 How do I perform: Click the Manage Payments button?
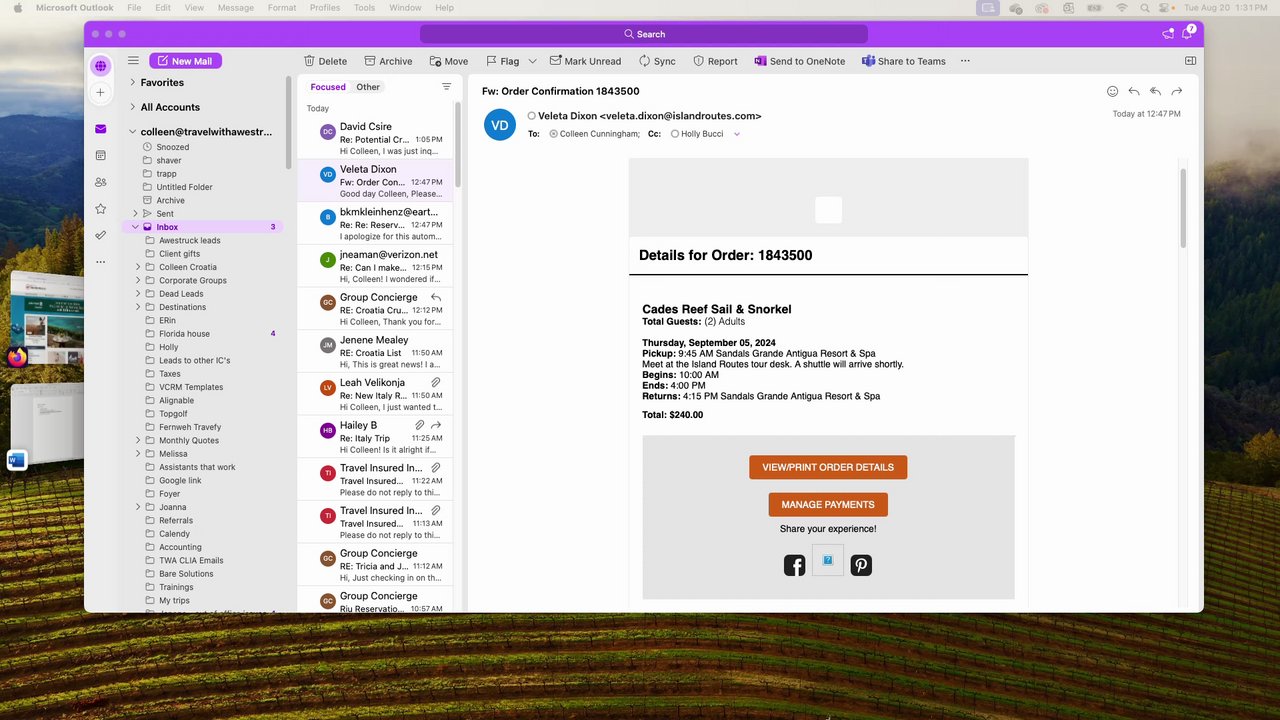(828, 505)
